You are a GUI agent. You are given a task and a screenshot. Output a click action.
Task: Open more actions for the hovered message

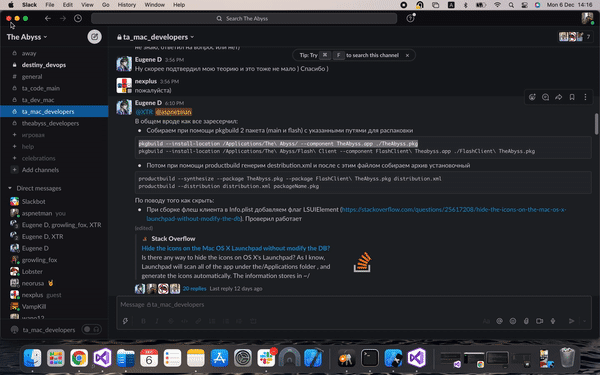(x=585, y=97)
